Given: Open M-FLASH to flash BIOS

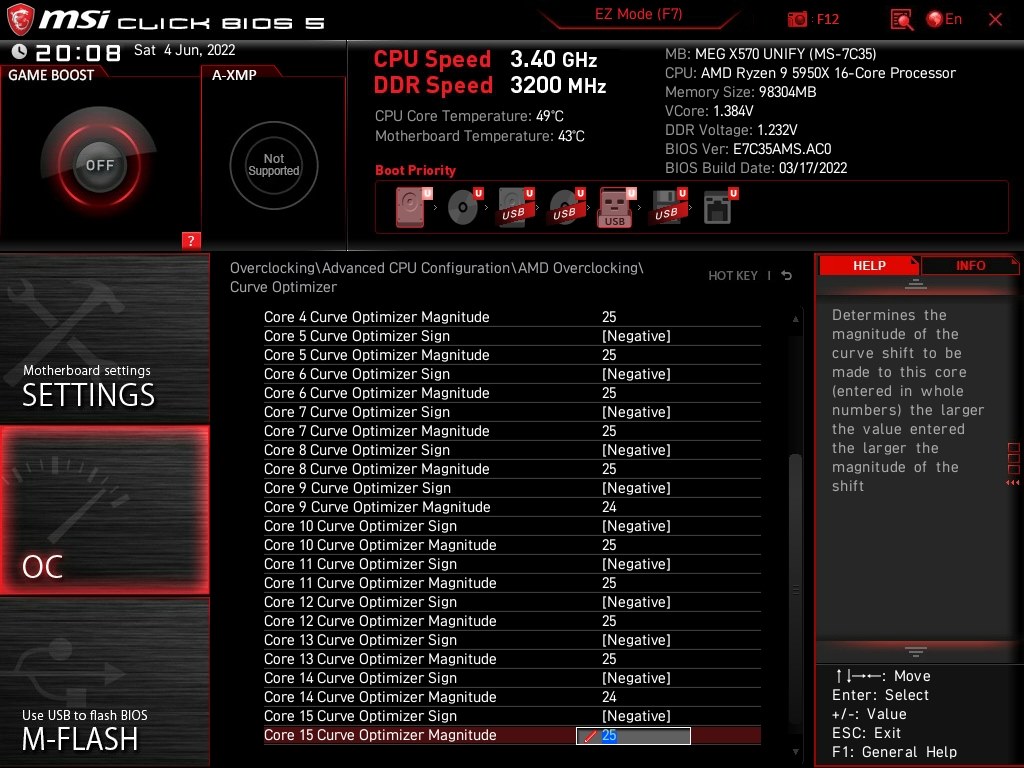Looking at the screenshot, I should [x=104, y=682].
